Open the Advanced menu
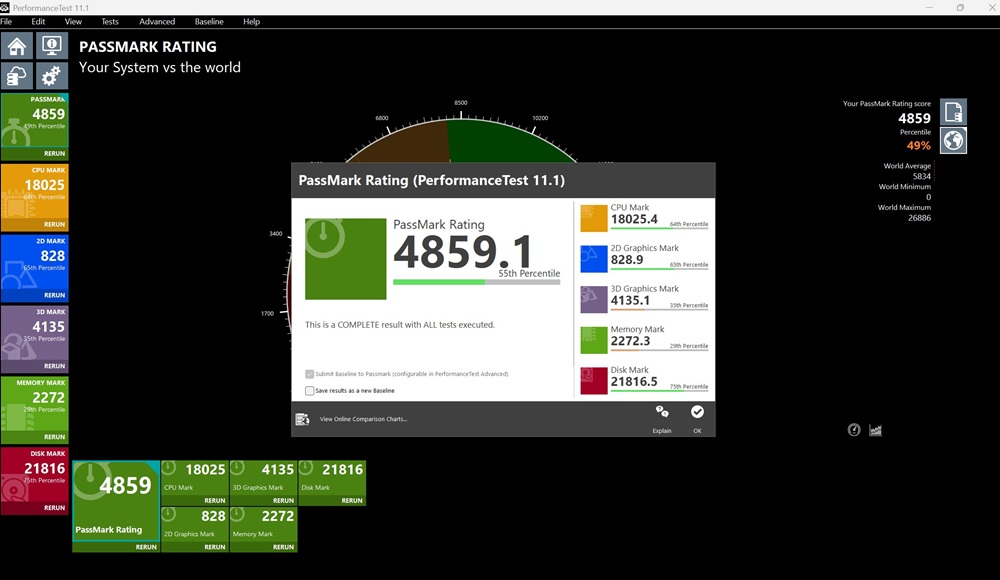This screenshot has width=1000, height=580. 157,21
